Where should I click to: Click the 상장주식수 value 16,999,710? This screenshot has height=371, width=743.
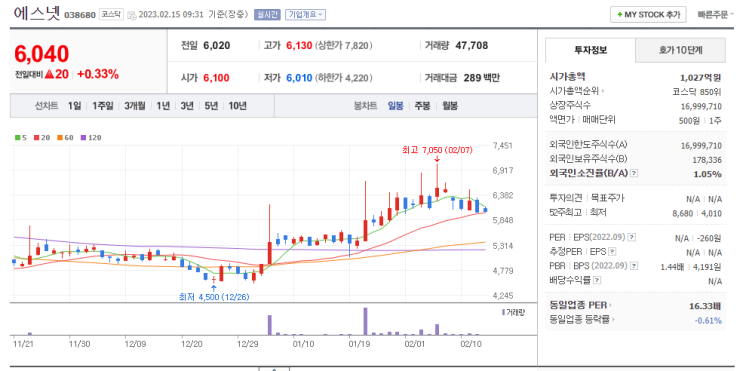click(701, 106)
